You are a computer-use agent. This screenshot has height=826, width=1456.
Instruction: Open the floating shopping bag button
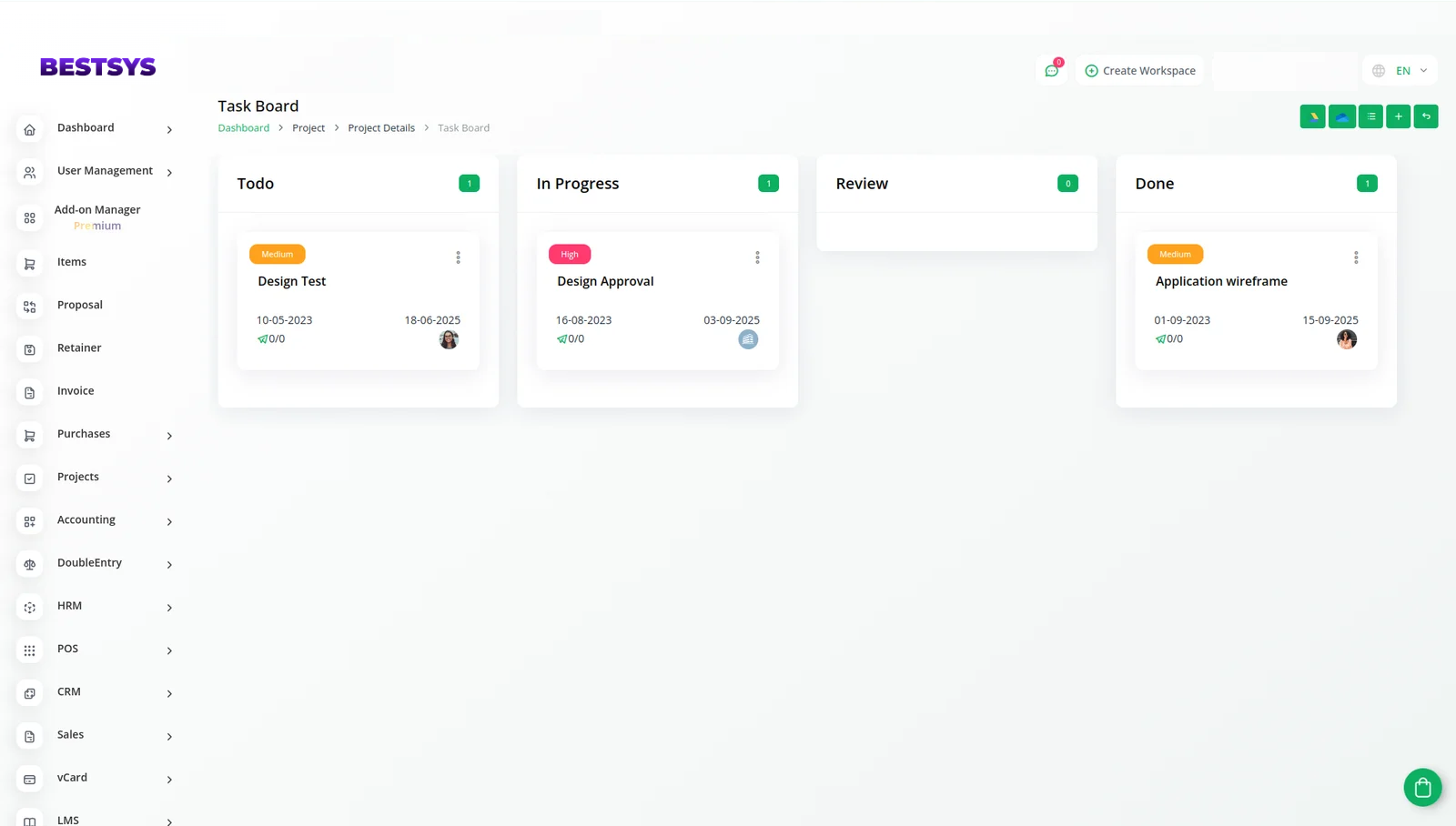click(1422, 788)
